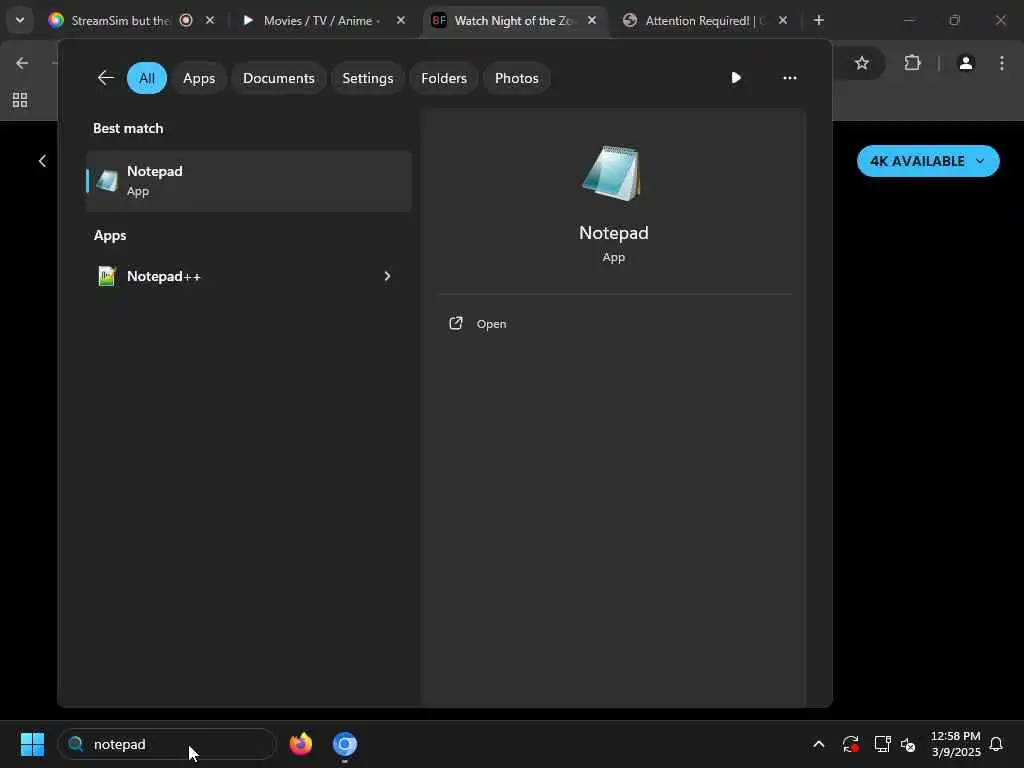Click the muted volume tray icon

click(x=908, y=744)
